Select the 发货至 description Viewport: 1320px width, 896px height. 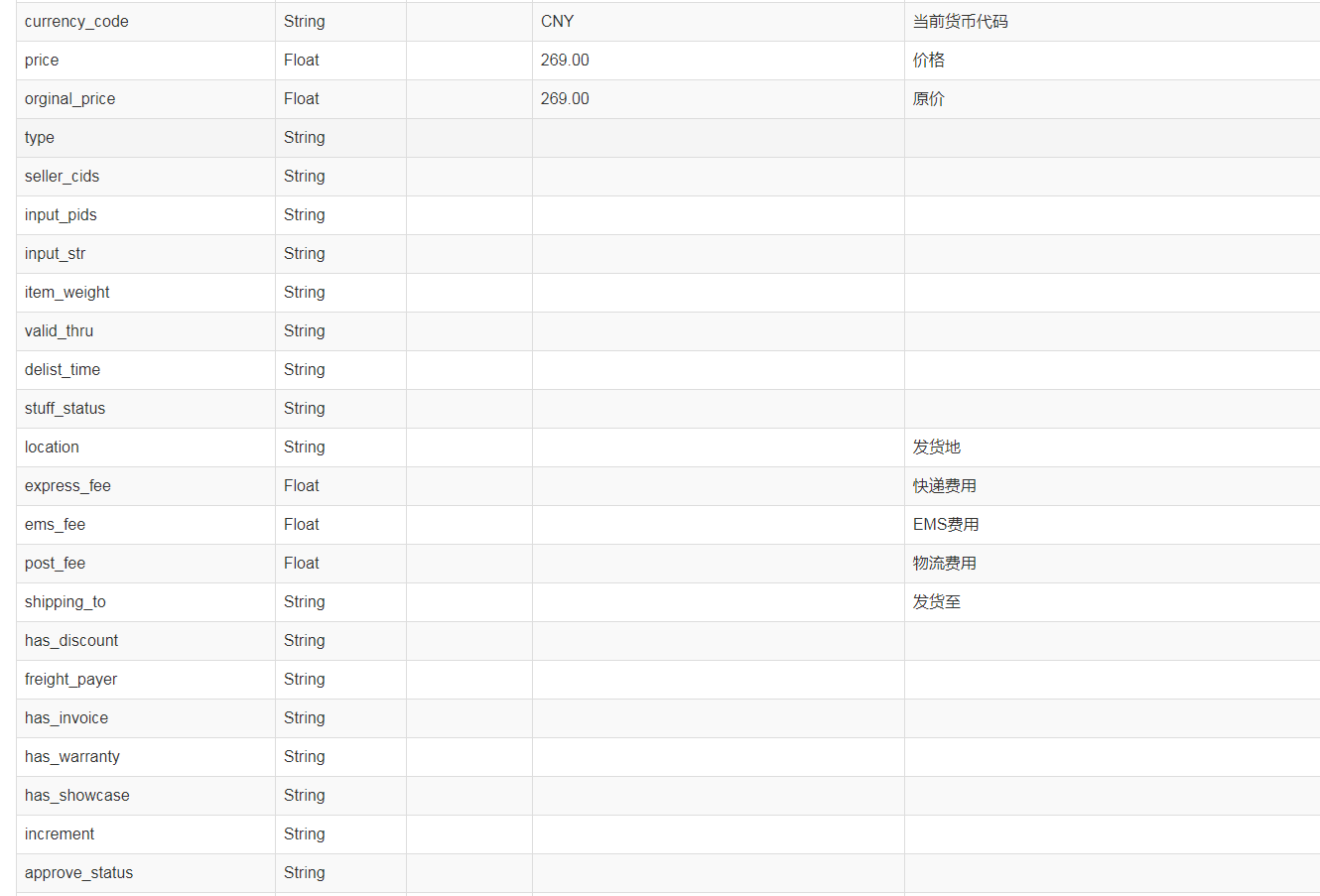(x=937, y=602)
